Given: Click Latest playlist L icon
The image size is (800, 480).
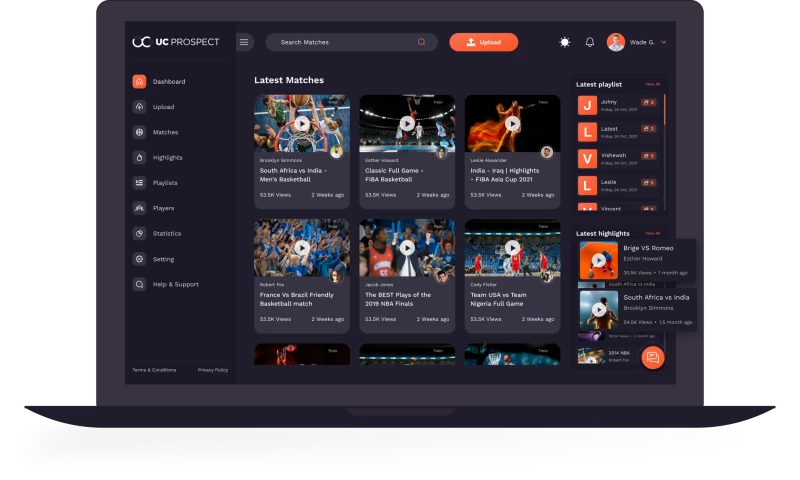Looking at the screenshot, I should (x=587, y=132).
